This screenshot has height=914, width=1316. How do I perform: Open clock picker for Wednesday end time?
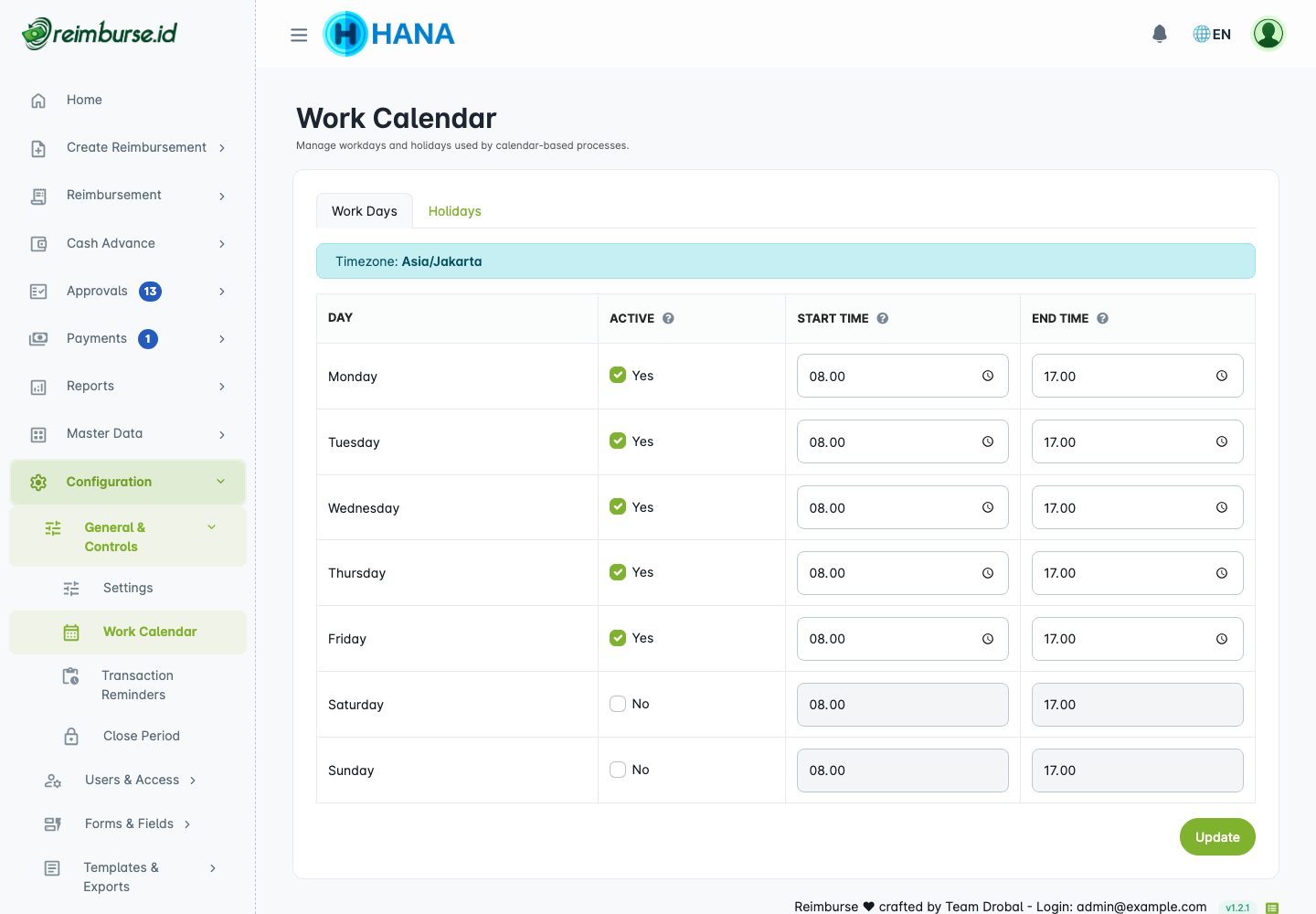click(1222, 507)
